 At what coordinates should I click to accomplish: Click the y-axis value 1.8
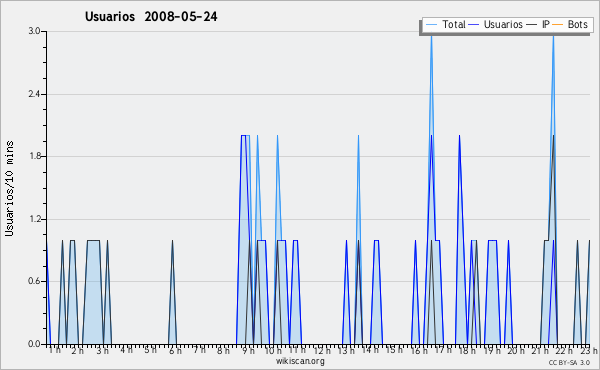[34, 156]
